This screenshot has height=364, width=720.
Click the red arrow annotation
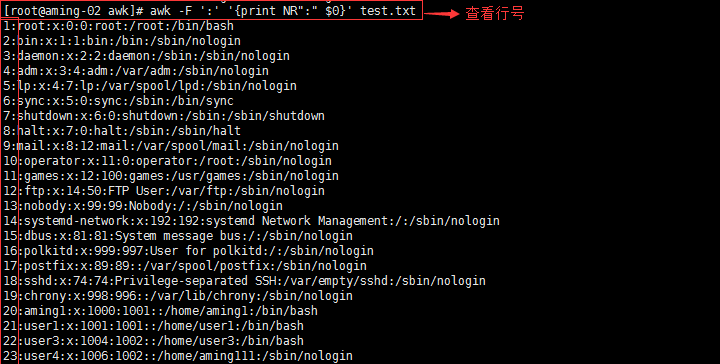(x=442, y=14)
